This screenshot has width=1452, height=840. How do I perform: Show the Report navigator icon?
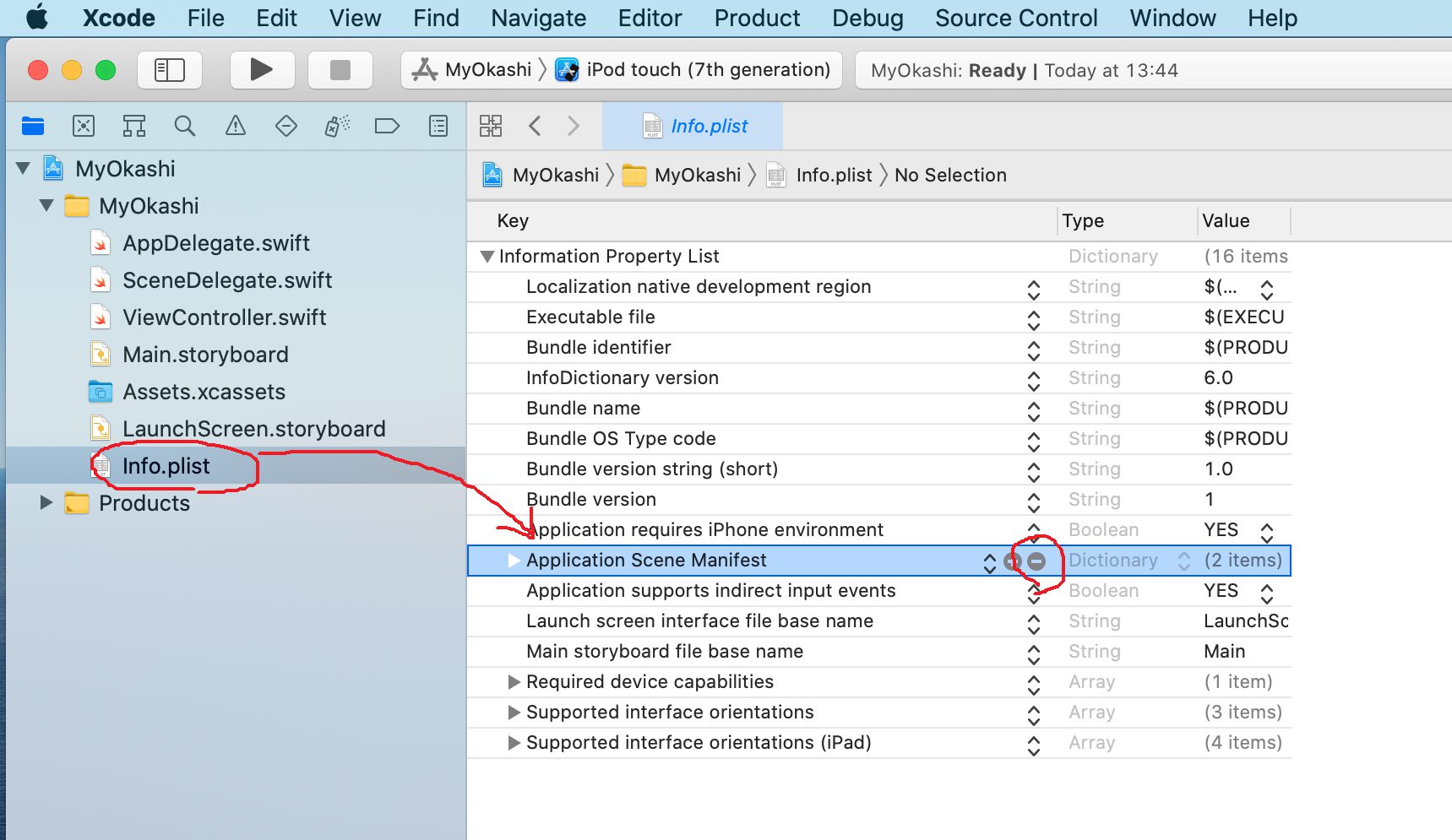tap(438, 126)
